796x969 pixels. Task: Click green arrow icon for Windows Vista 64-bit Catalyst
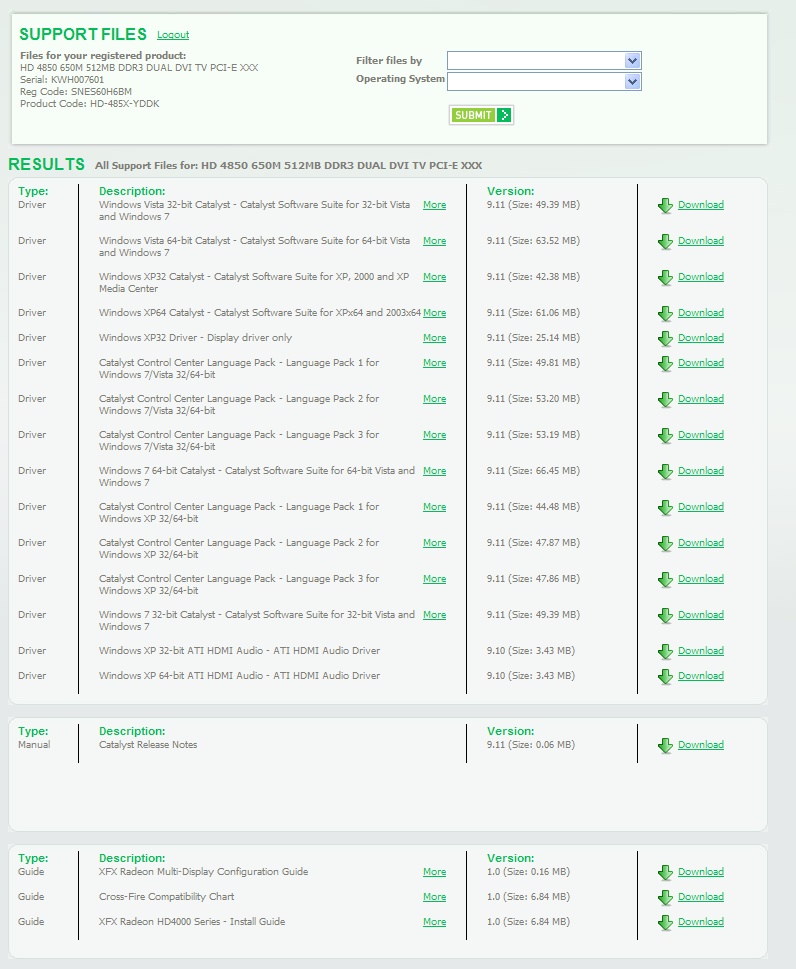[666, 242]
